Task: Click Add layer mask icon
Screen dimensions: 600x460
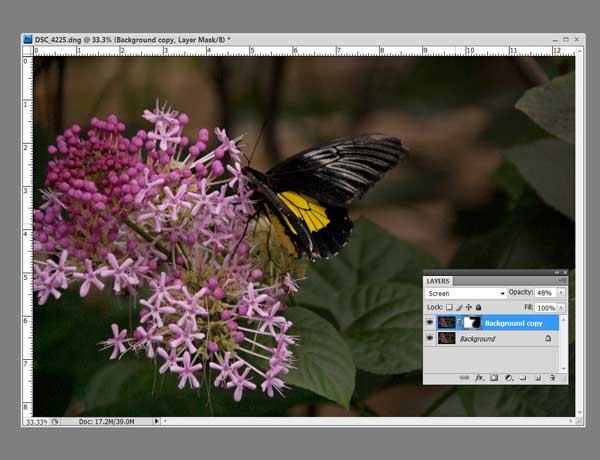Action: click(494, 378)
